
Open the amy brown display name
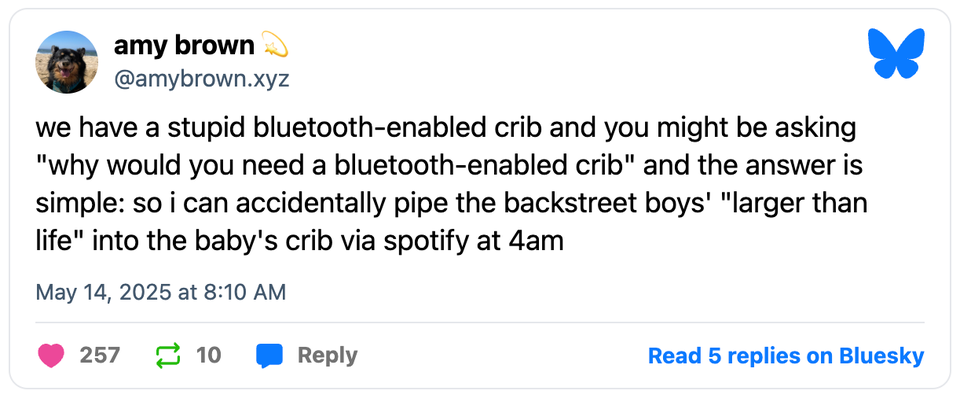[184, 45]
